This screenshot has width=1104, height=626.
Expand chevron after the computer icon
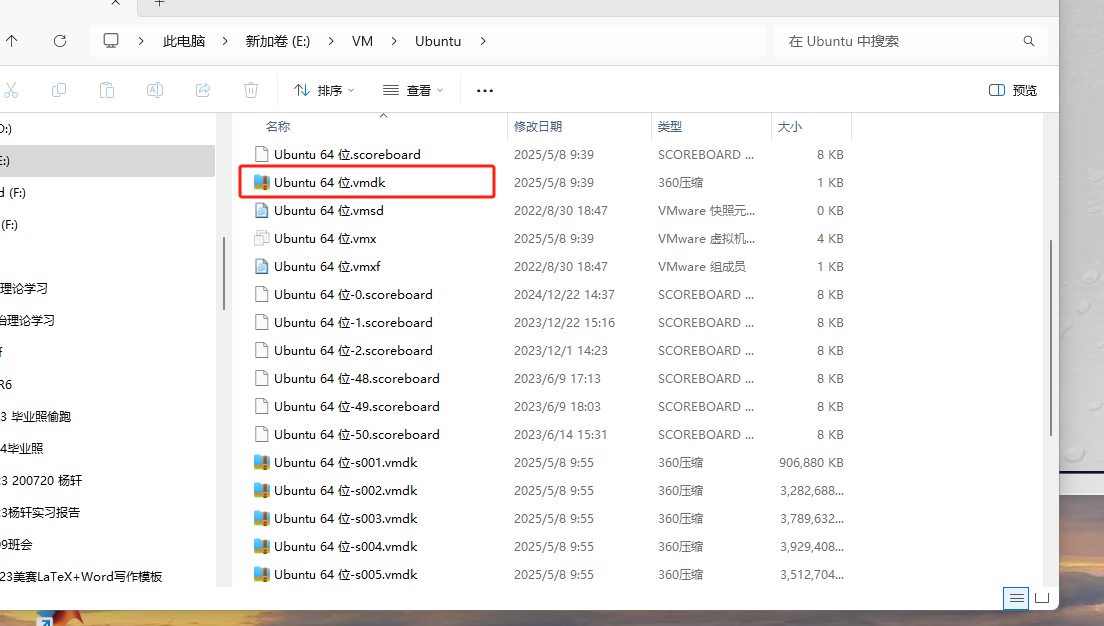(x=141, y=41)
